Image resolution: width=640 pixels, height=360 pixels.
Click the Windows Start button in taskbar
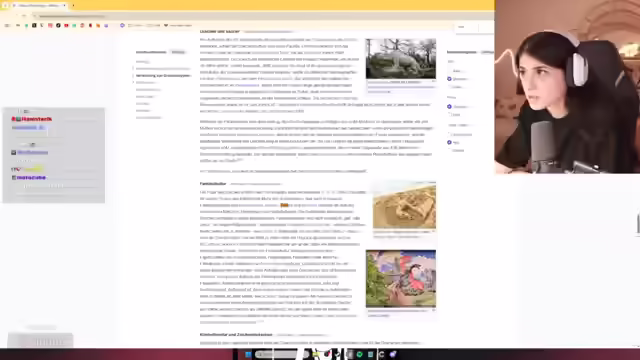click(x=248, y=354)
